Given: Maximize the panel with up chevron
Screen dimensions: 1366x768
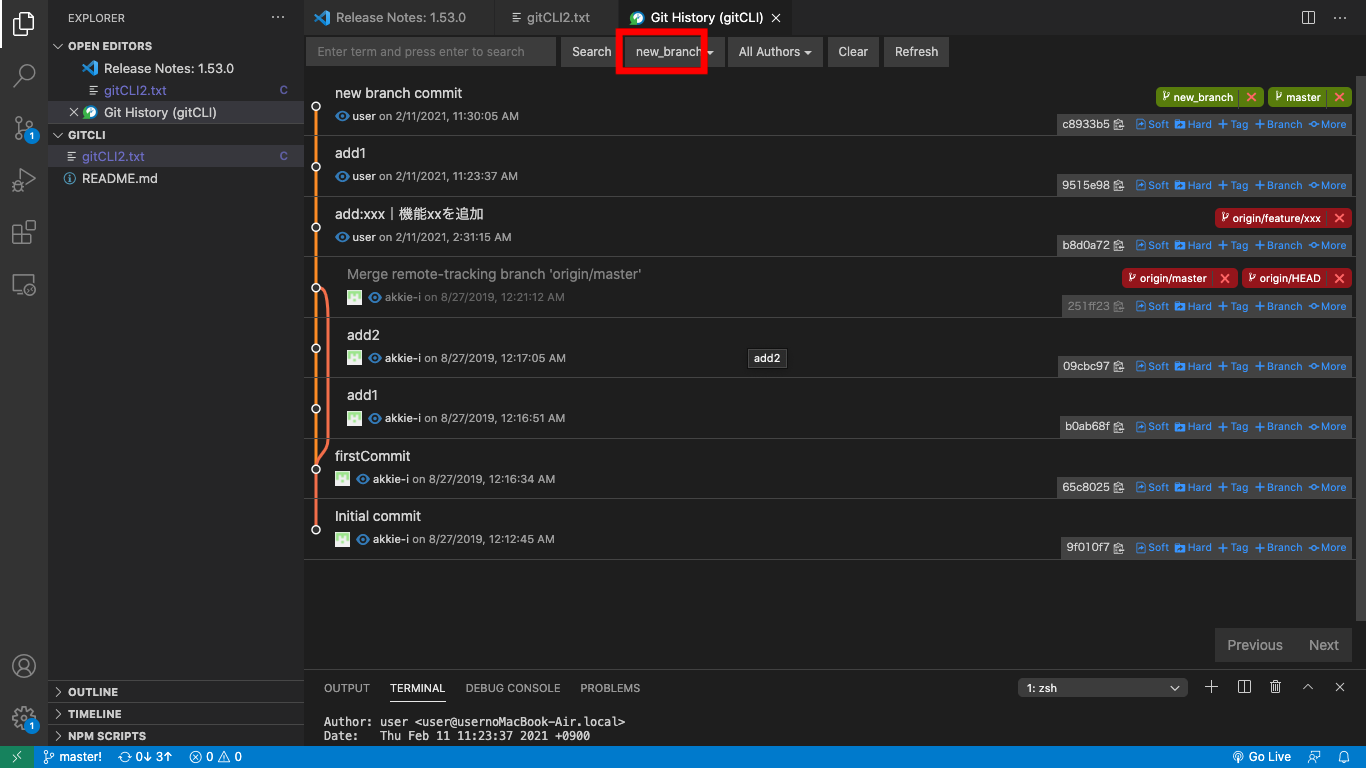Looking at the screenshot, I should click(1308, 687).
